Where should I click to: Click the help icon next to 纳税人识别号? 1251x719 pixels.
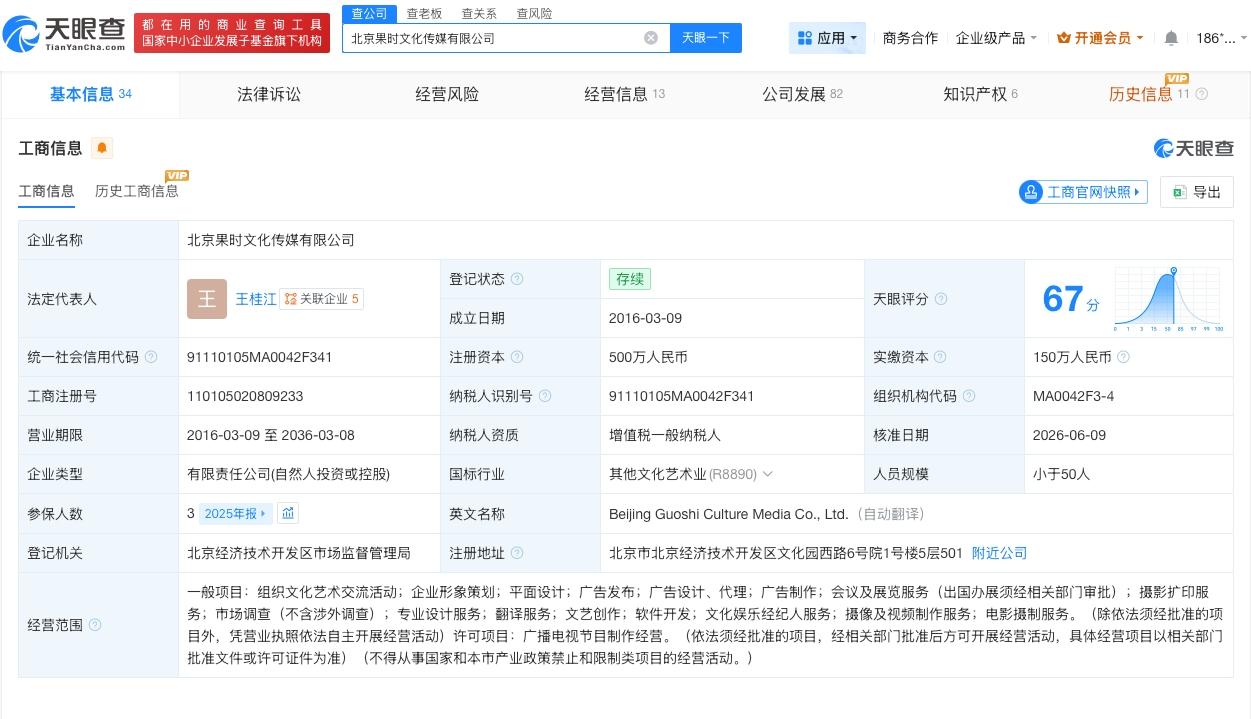pos(545,396)
